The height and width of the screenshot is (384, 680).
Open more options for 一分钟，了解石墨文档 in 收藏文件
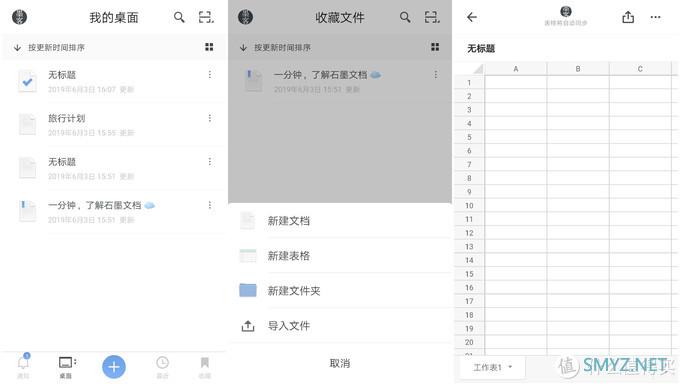click(x=436, y=75)
